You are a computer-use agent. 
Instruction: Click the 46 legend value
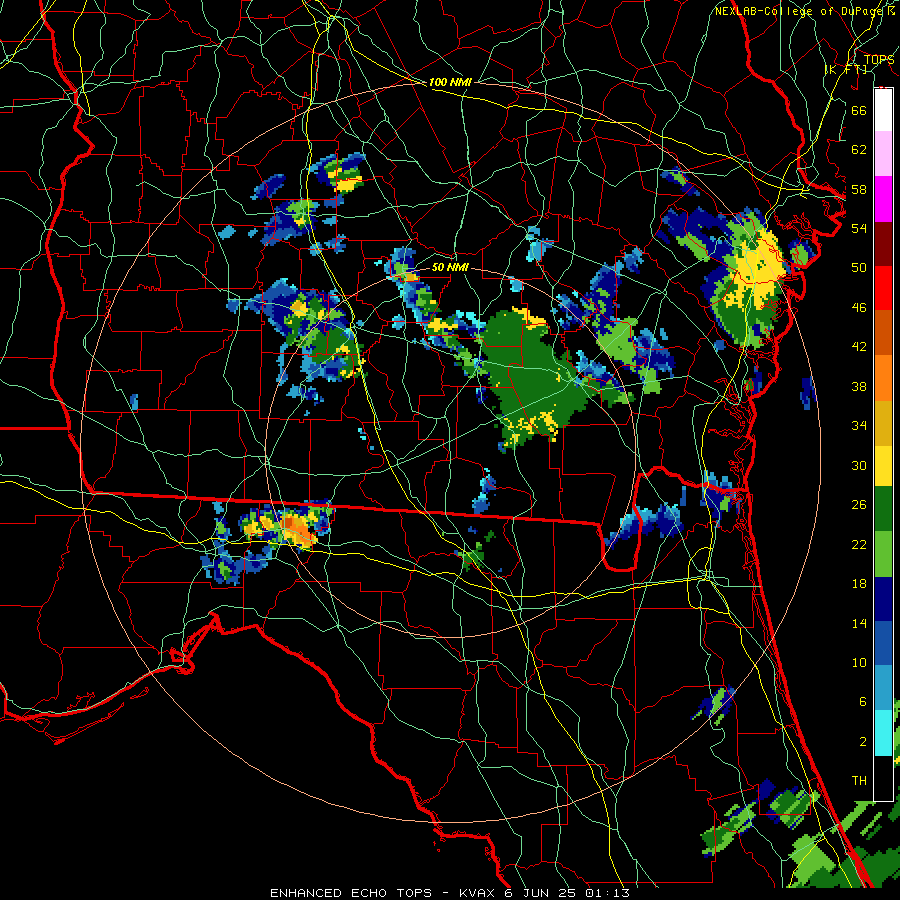point(859,308)
